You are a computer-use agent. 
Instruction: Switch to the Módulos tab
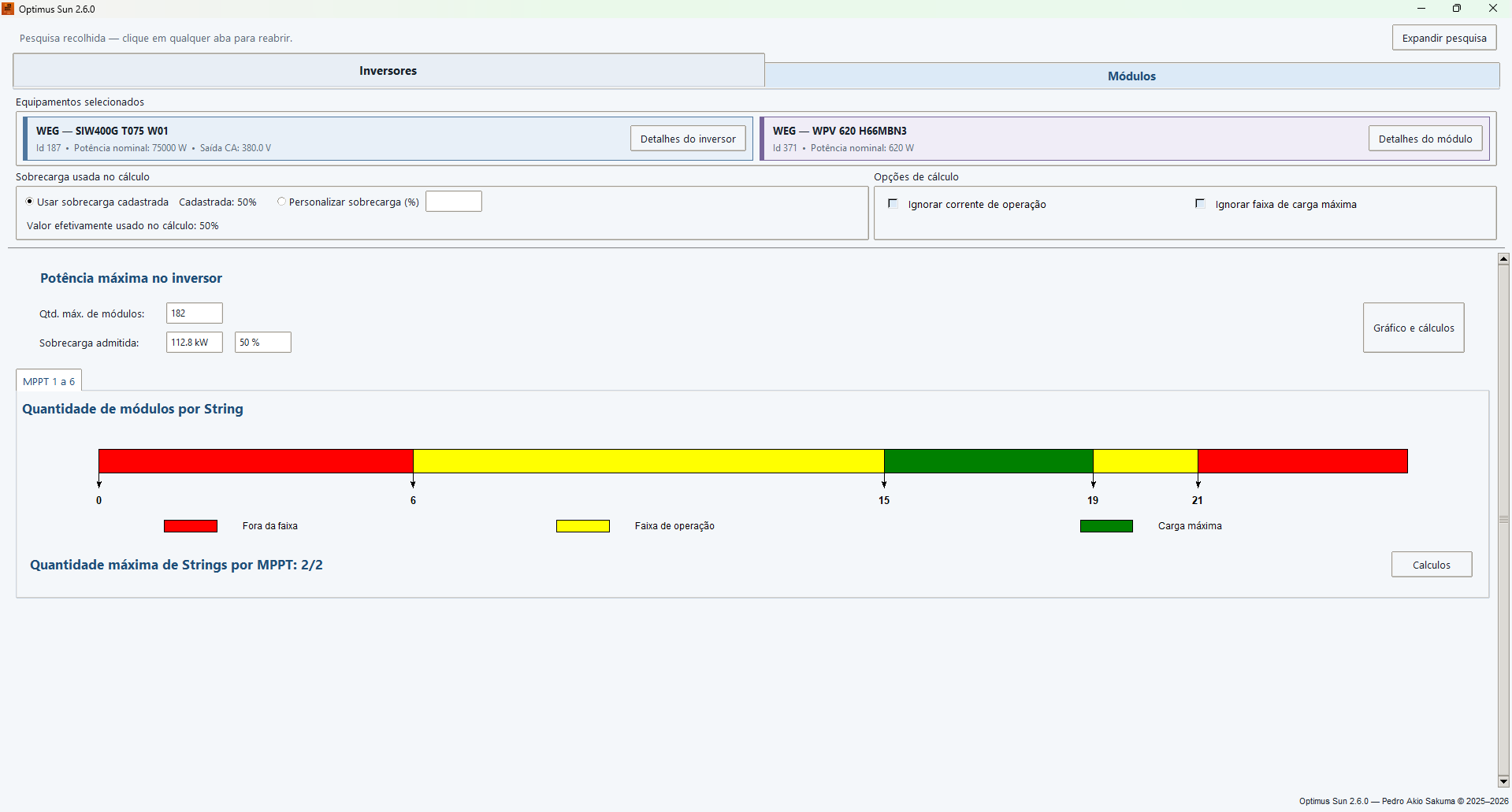[1131, 76]
